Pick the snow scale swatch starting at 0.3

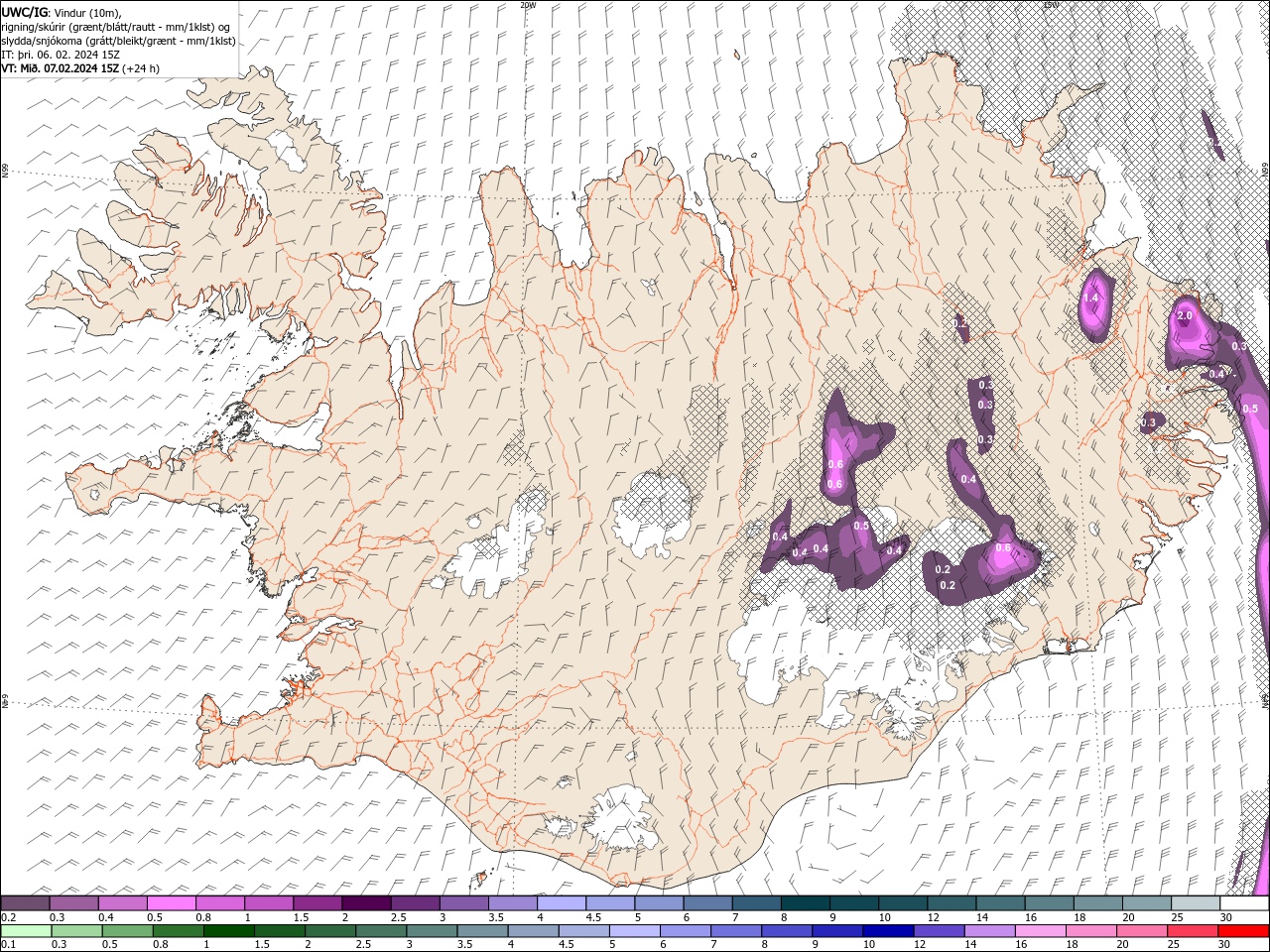73,903
